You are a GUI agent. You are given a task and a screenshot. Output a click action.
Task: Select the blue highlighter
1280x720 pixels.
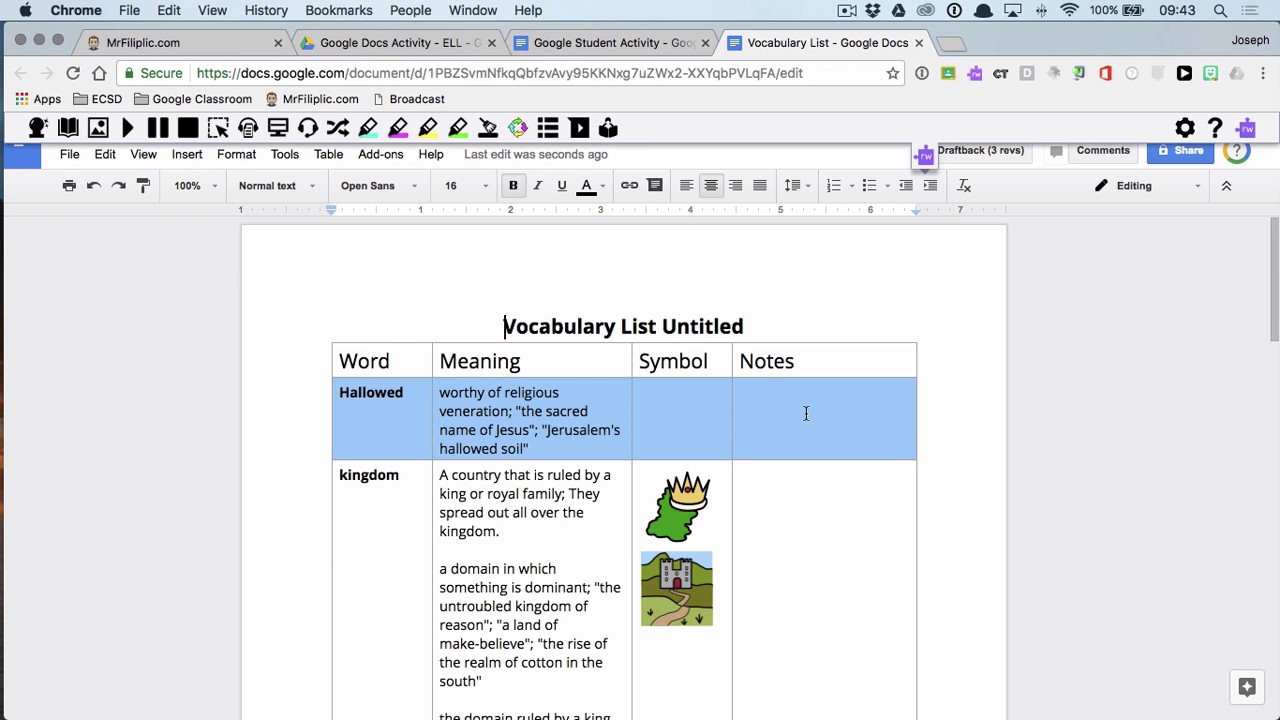[x=368, y=128]
